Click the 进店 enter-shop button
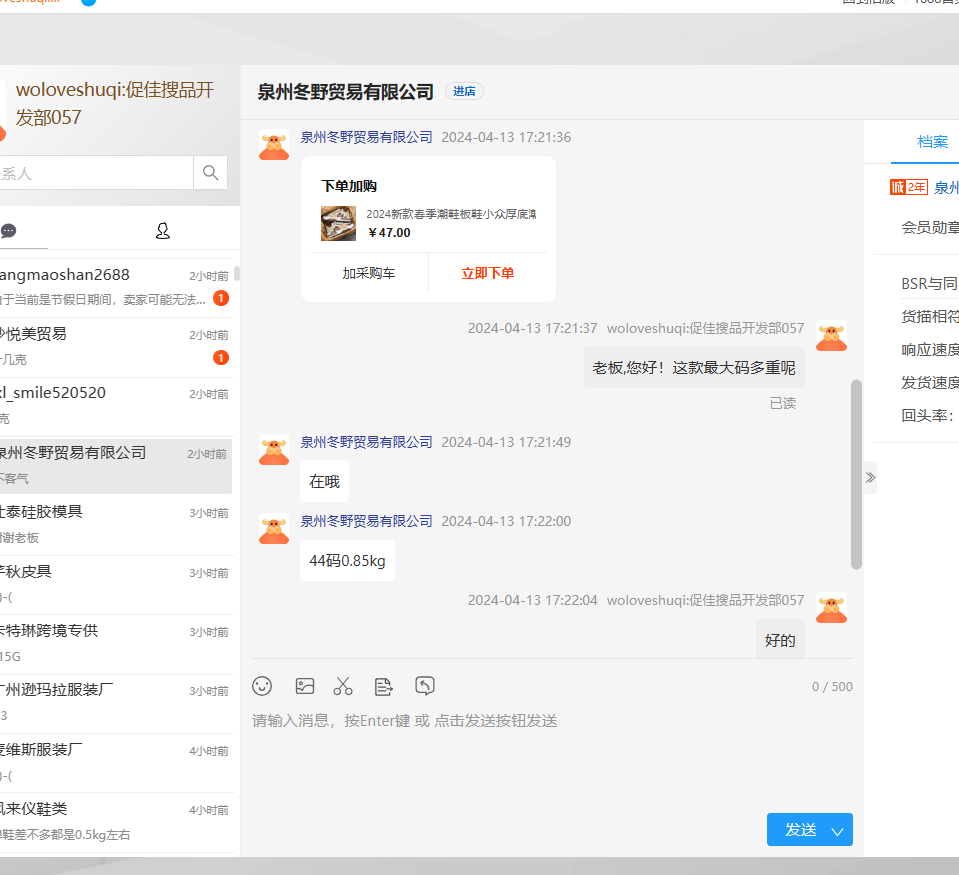Screen dimensions: 959x875 pos(464,92)
